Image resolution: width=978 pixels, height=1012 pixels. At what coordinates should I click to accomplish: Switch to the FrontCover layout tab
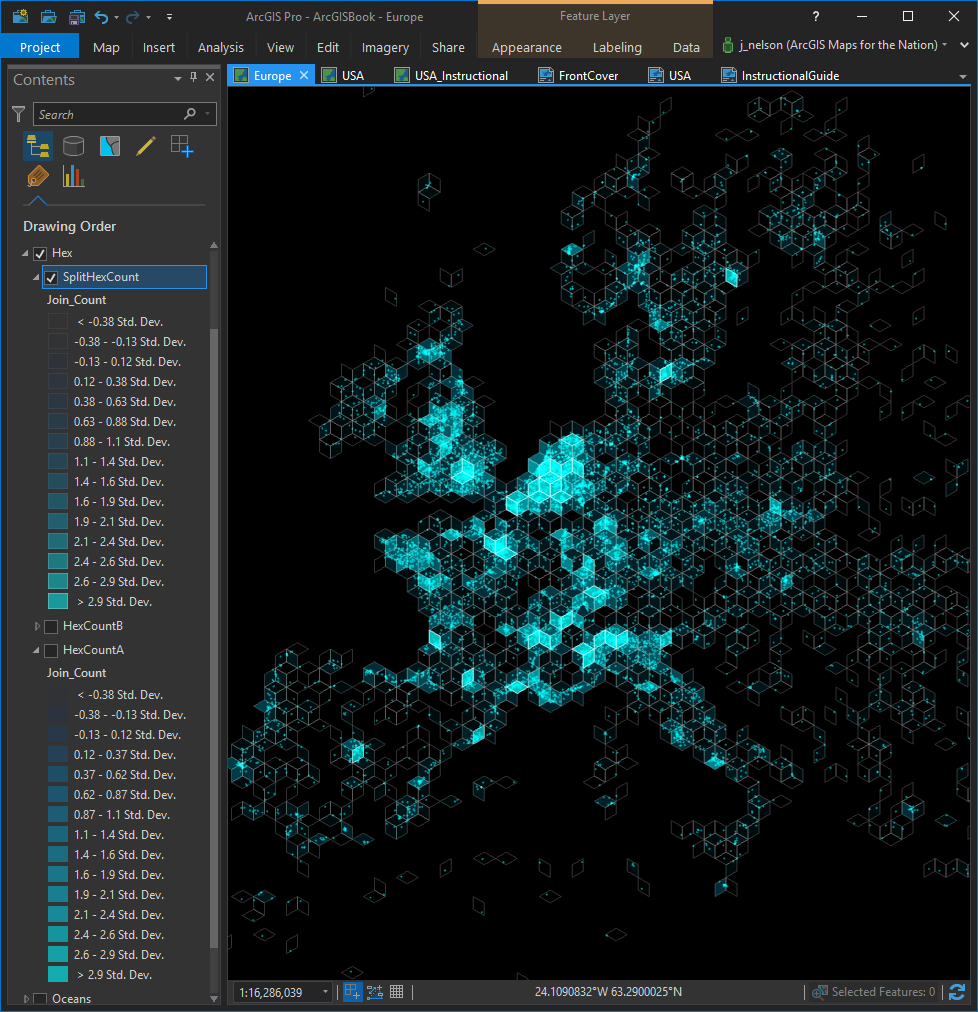(588, 76)
